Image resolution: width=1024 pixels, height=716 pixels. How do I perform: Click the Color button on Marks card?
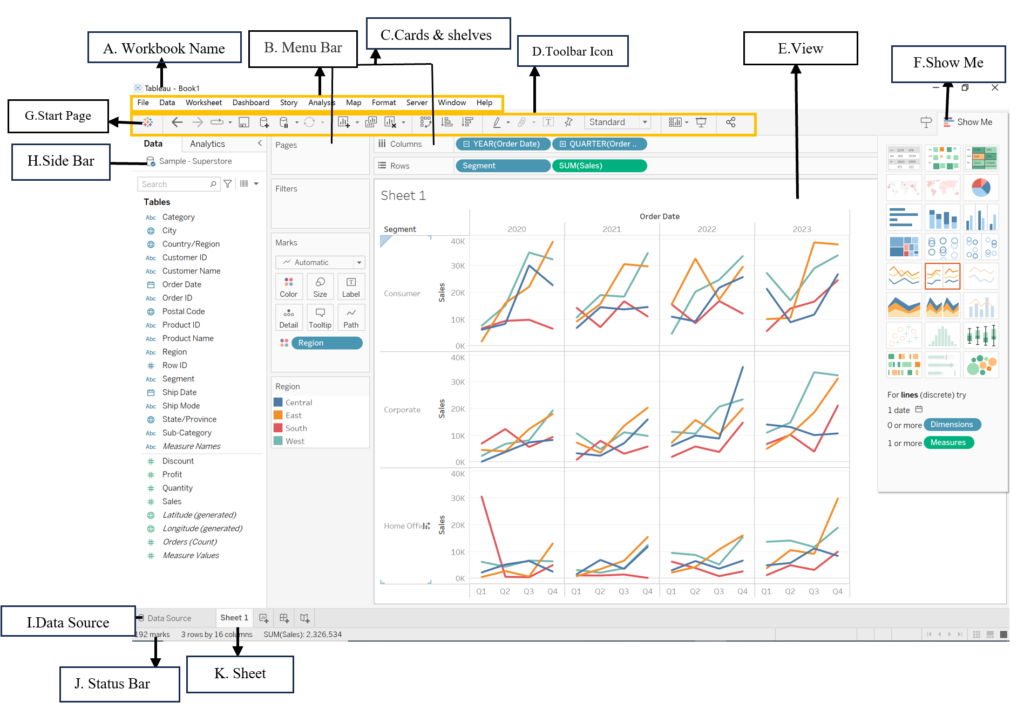click(289, 287)
